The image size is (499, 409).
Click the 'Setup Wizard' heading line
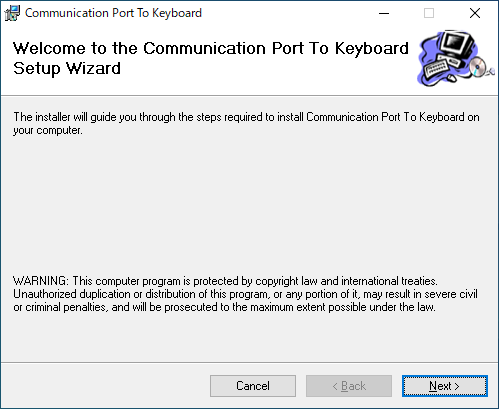(x=67, y=69)
